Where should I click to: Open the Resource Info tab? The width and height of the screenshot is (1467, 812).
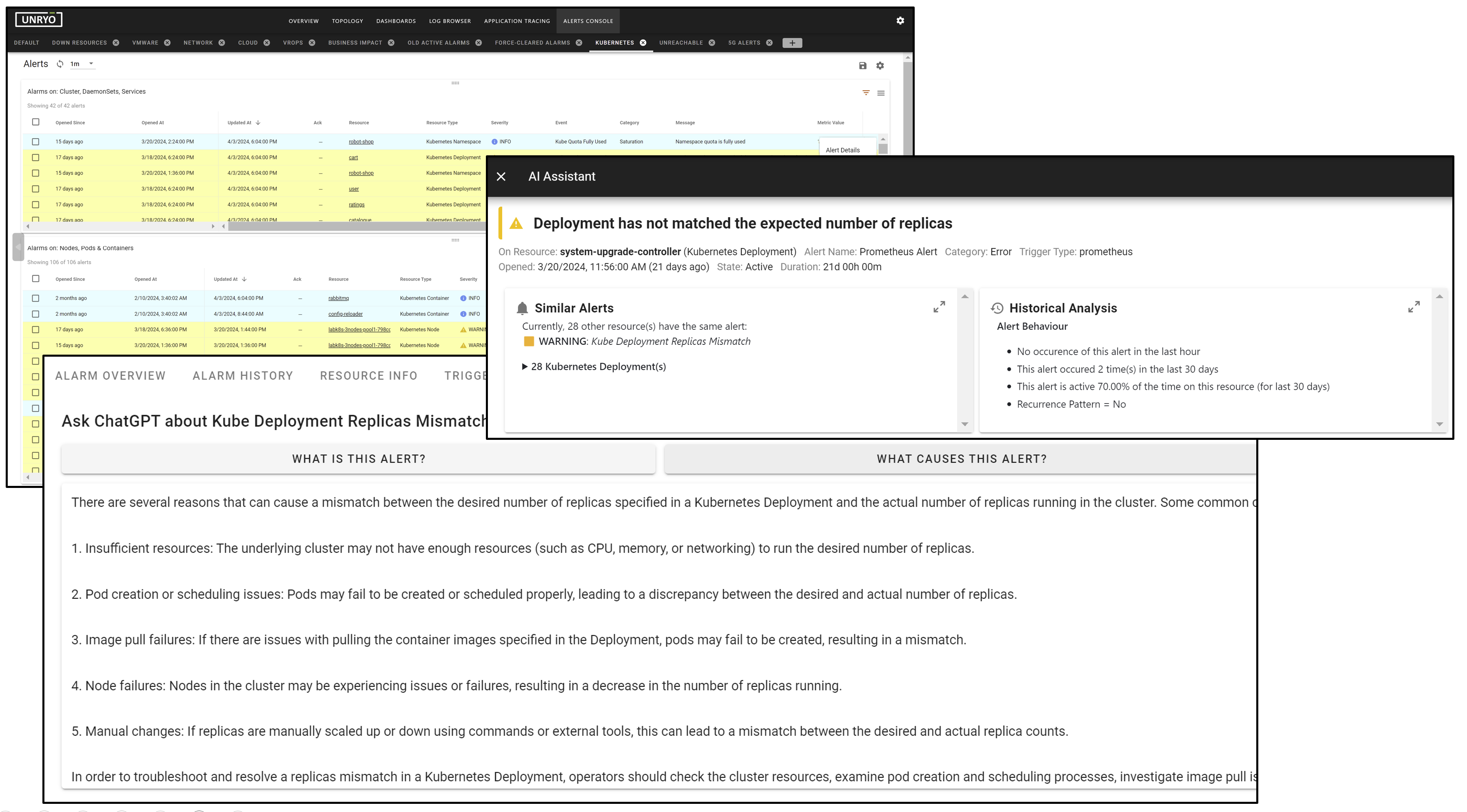pyautogui.click(x=368, y=376)
